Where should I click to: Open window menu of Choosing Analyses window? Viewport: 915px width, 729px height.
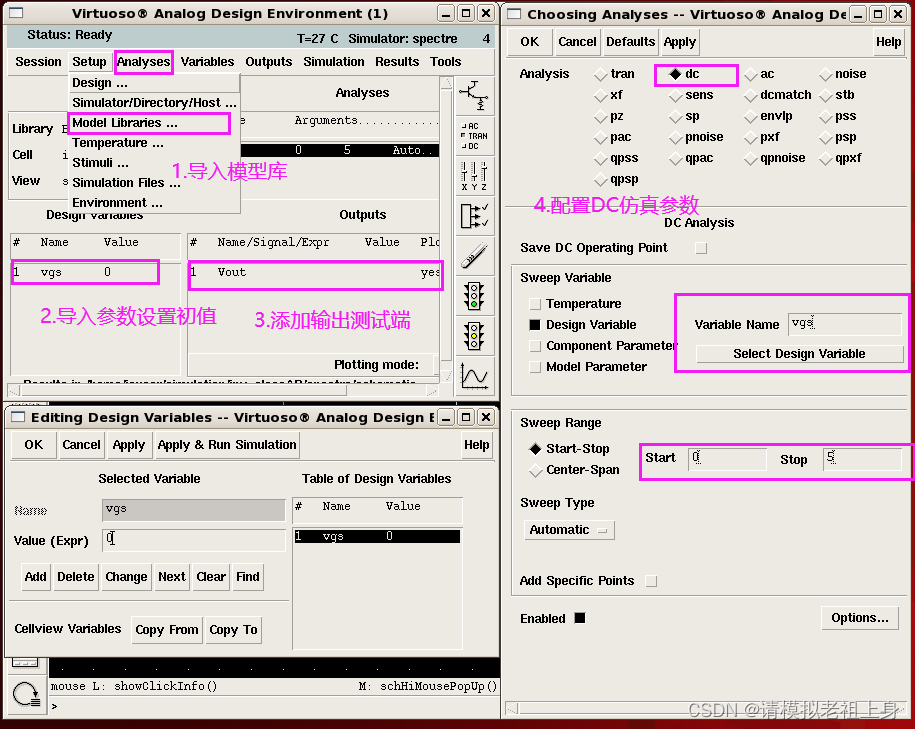(514, 13)
